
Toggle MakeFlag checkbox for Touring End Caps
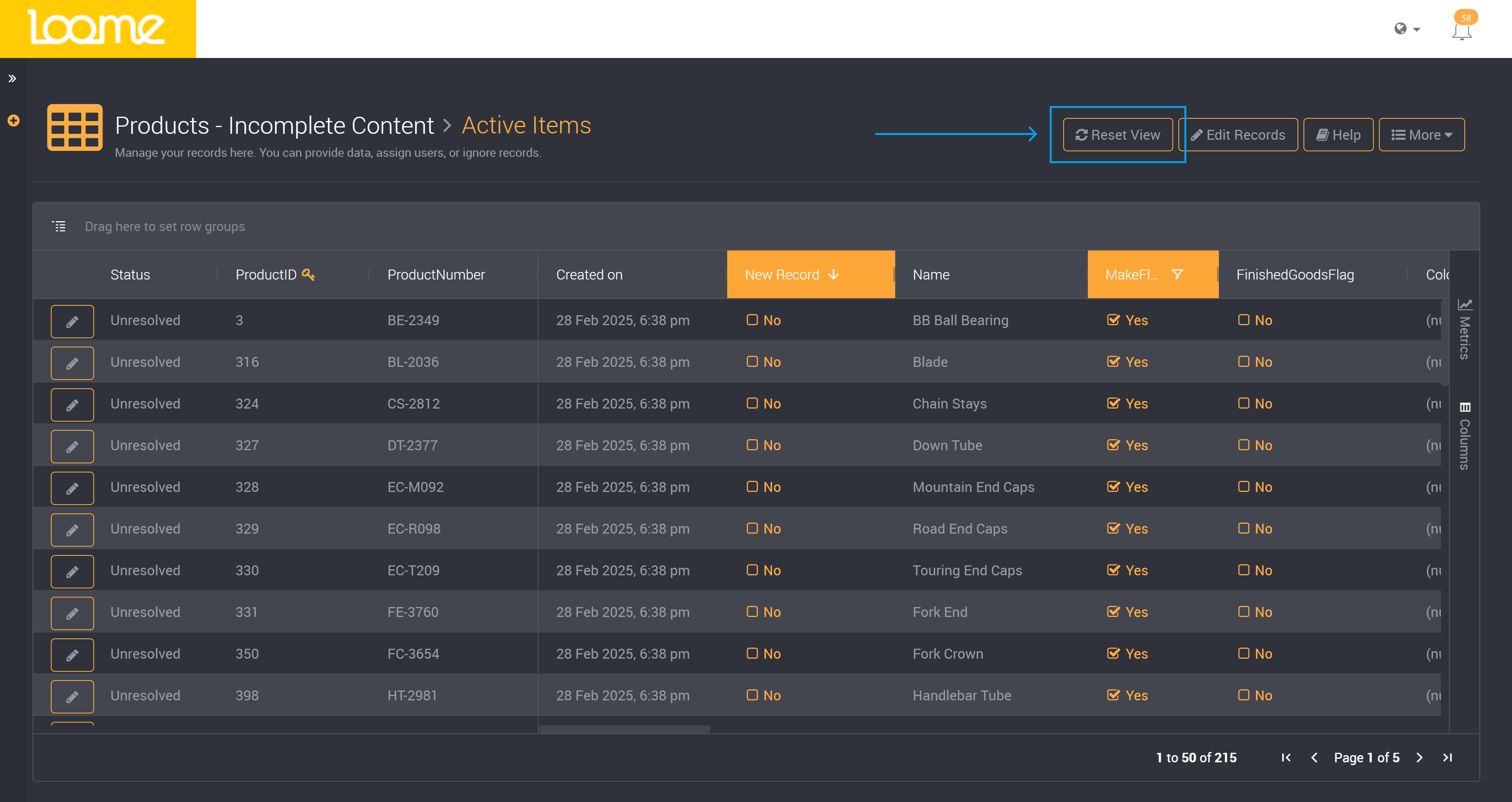click(1113, 570)
